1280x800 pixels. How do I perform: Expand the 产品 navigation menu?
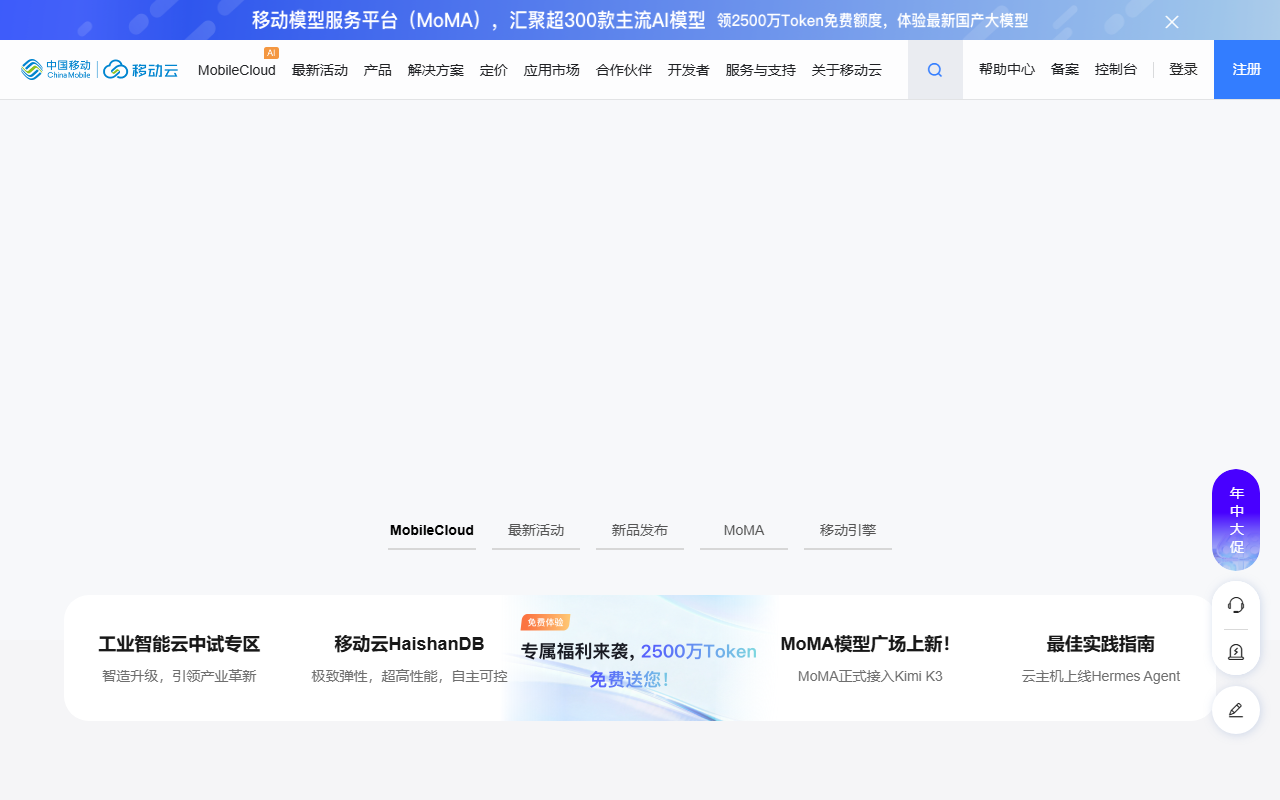(x=378, y=70)
